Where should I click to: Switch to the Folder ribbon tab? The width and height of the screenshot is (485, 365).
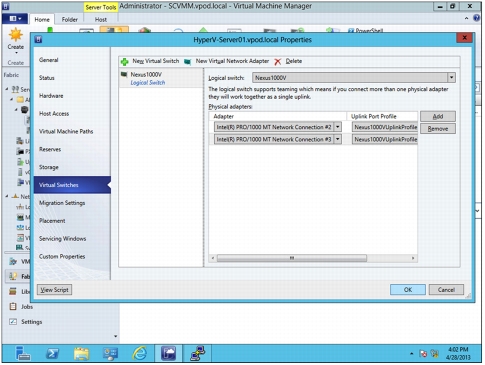pos(70,20)
